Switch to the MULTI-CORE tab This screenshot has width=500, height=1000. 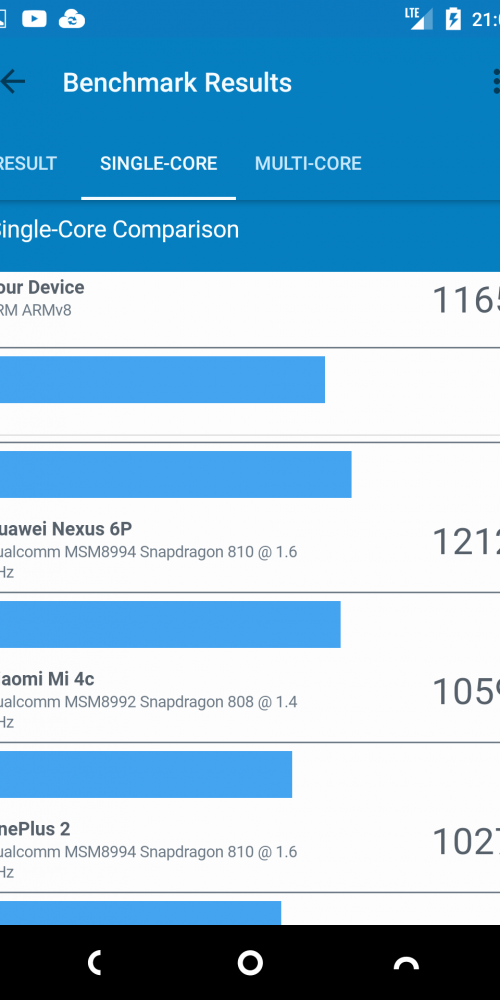(x=308, y=164)
